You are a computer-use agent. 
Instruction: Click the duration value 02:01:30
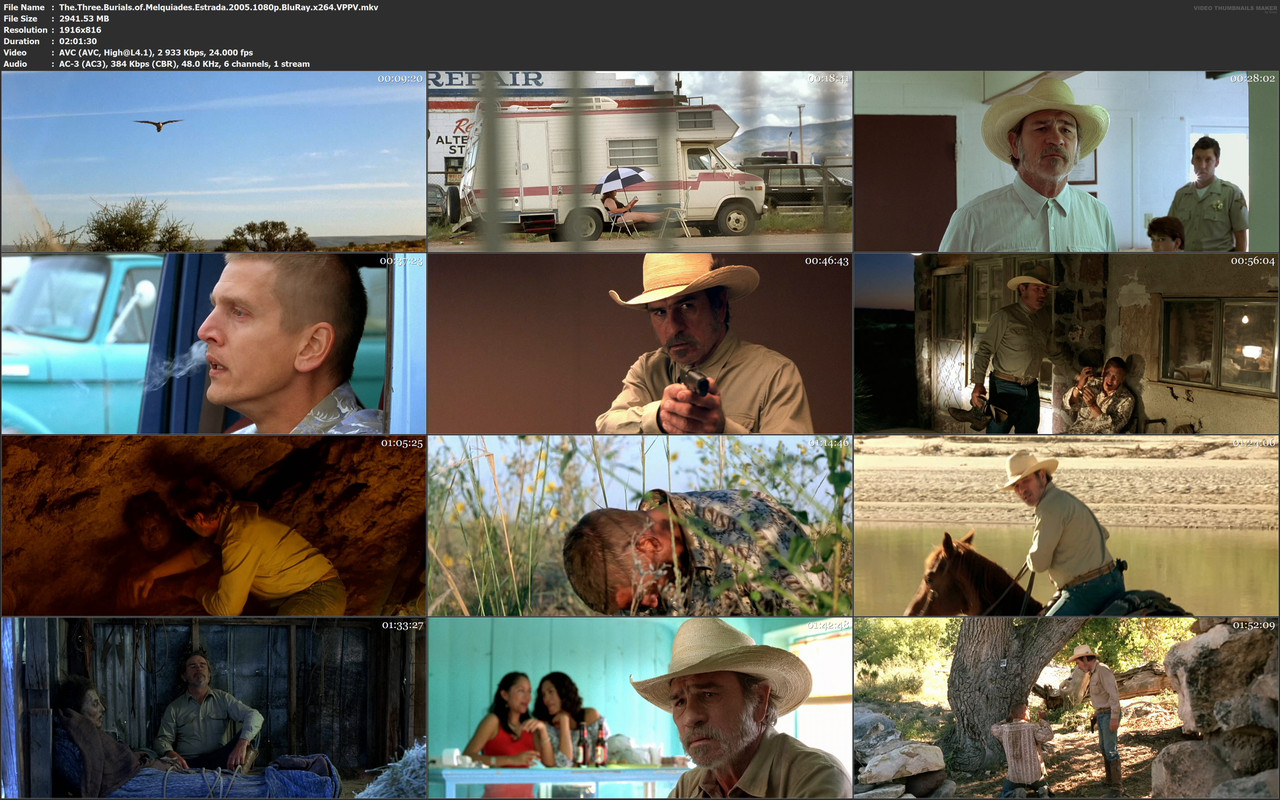coord(78,41)
